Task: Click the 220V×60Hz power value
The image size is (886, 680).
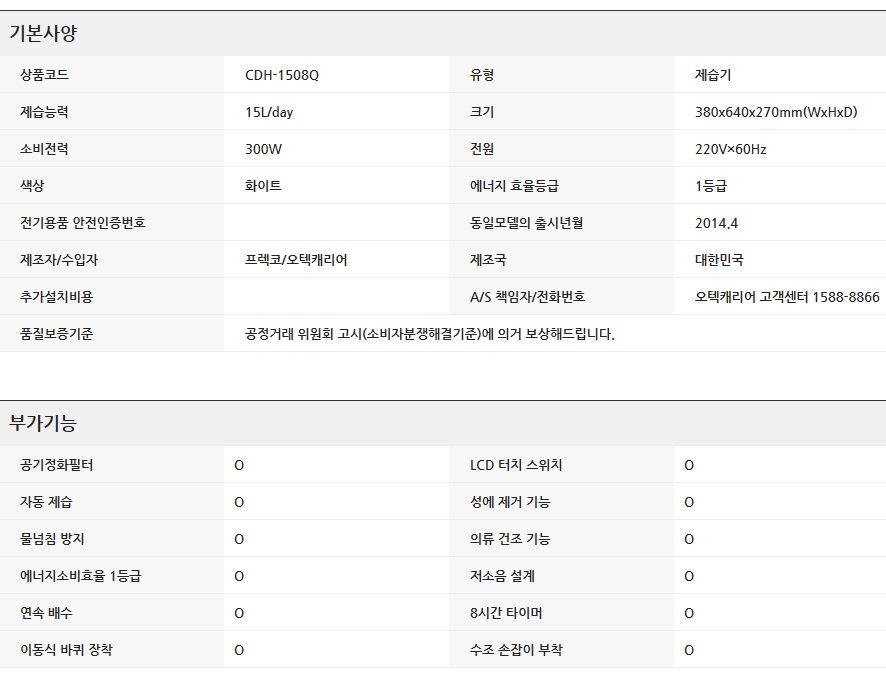Action: (x=730, y=149)
